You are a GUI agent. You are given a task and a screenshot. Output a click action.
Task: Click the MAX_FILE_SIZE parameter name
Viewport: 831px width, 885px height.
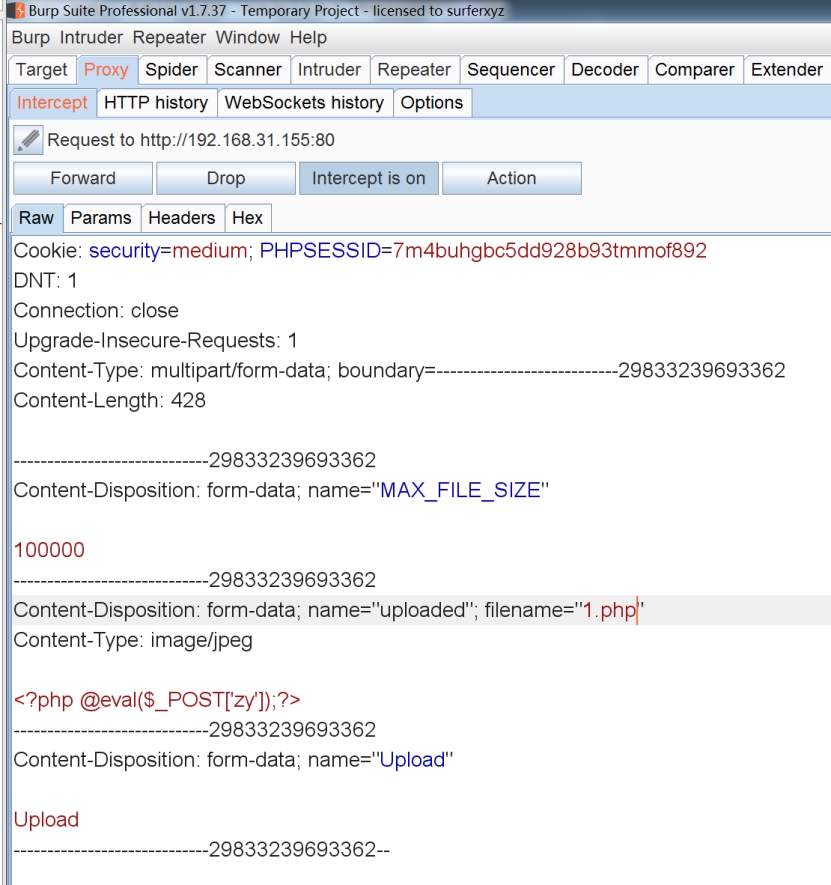point(460,490)
